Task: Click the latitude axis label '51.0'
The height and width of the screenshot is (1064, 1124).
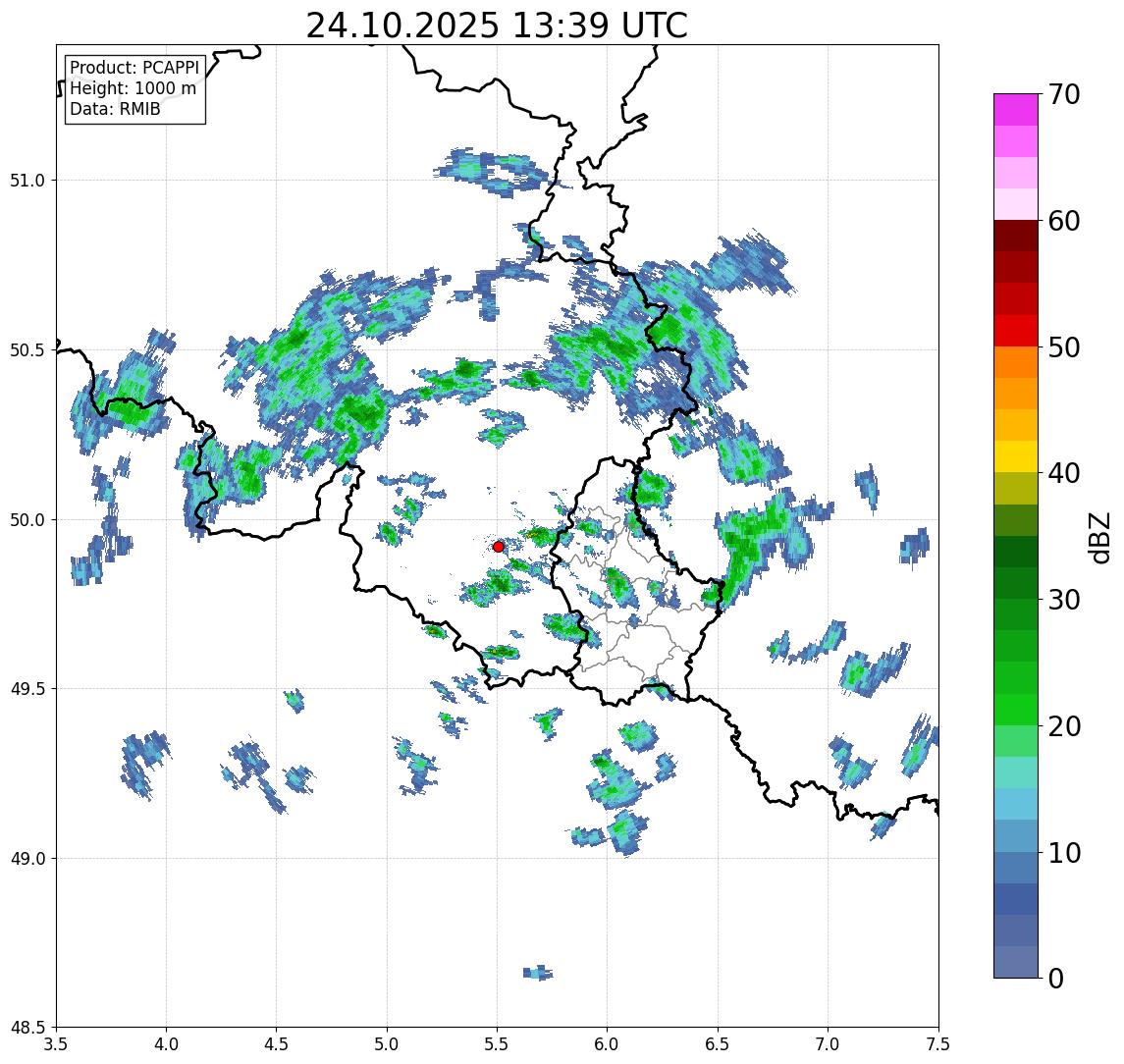Action: (27, 181)
